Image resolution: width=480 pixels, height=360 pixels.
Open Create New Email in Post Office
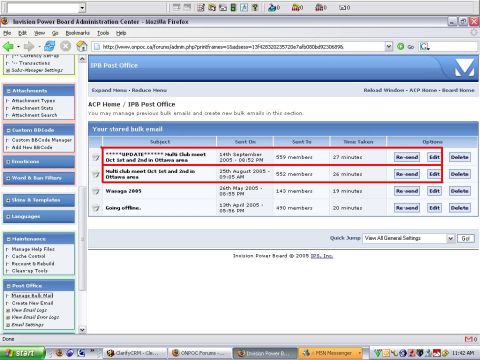click(32, 303)
